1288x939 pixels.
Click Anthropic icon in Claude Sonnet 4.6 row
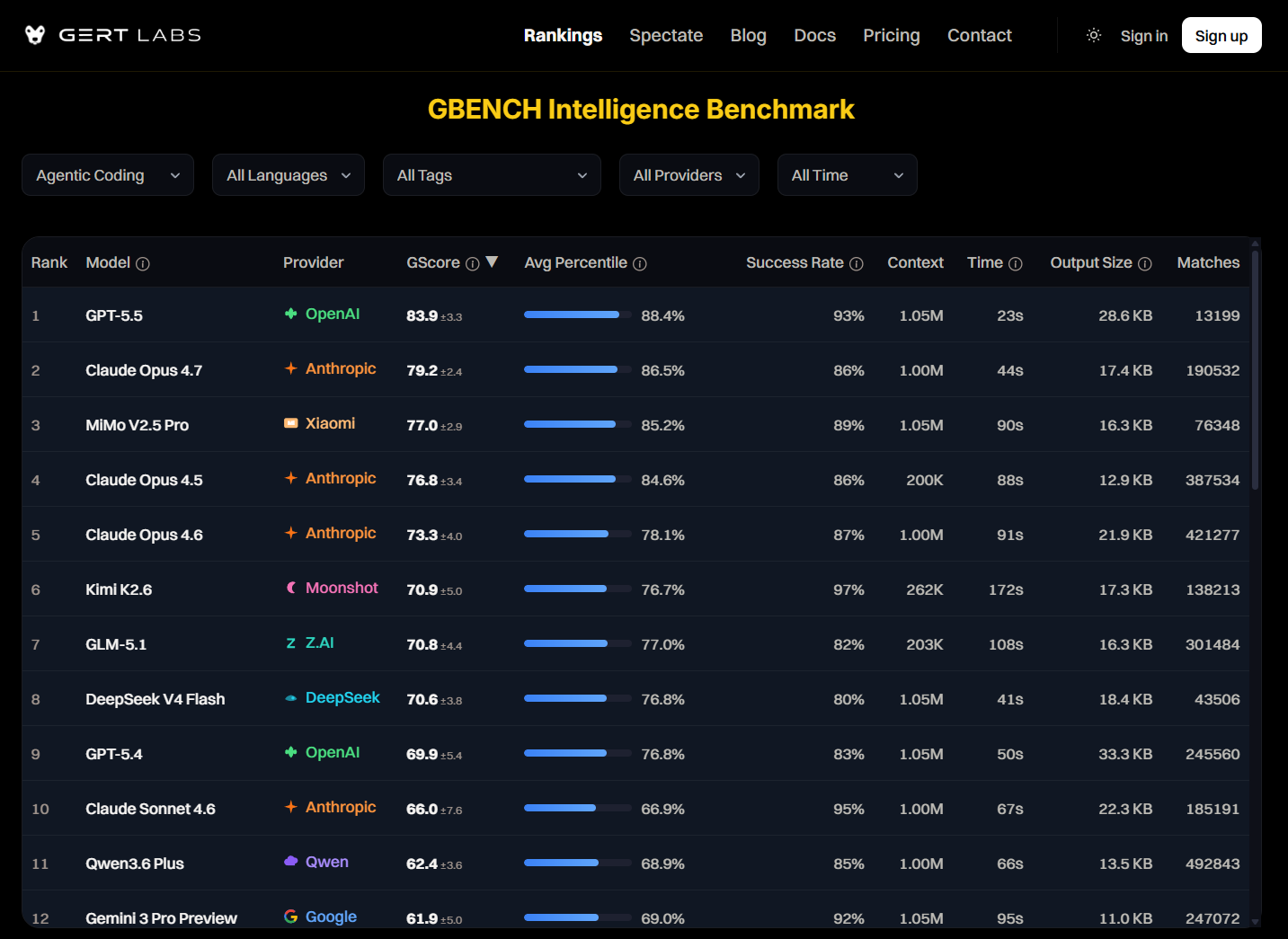point(291,807)
